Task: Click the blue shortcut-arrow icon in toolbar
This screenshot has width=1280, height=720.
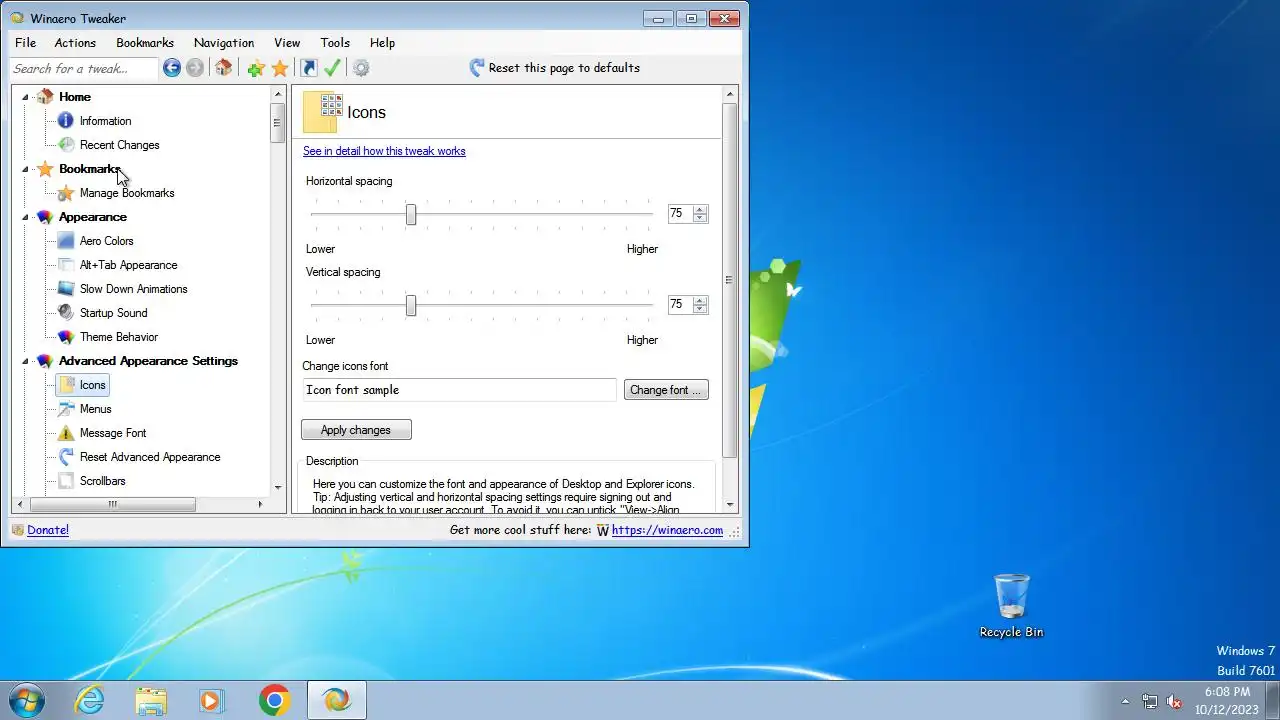Action: point(309,68)
